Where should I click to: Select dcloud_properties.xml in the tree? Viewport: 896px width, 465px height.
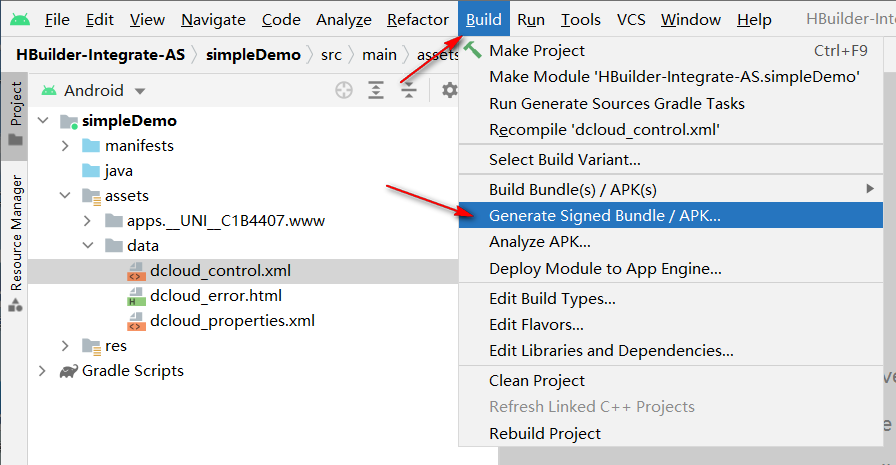tap(232, 321)
